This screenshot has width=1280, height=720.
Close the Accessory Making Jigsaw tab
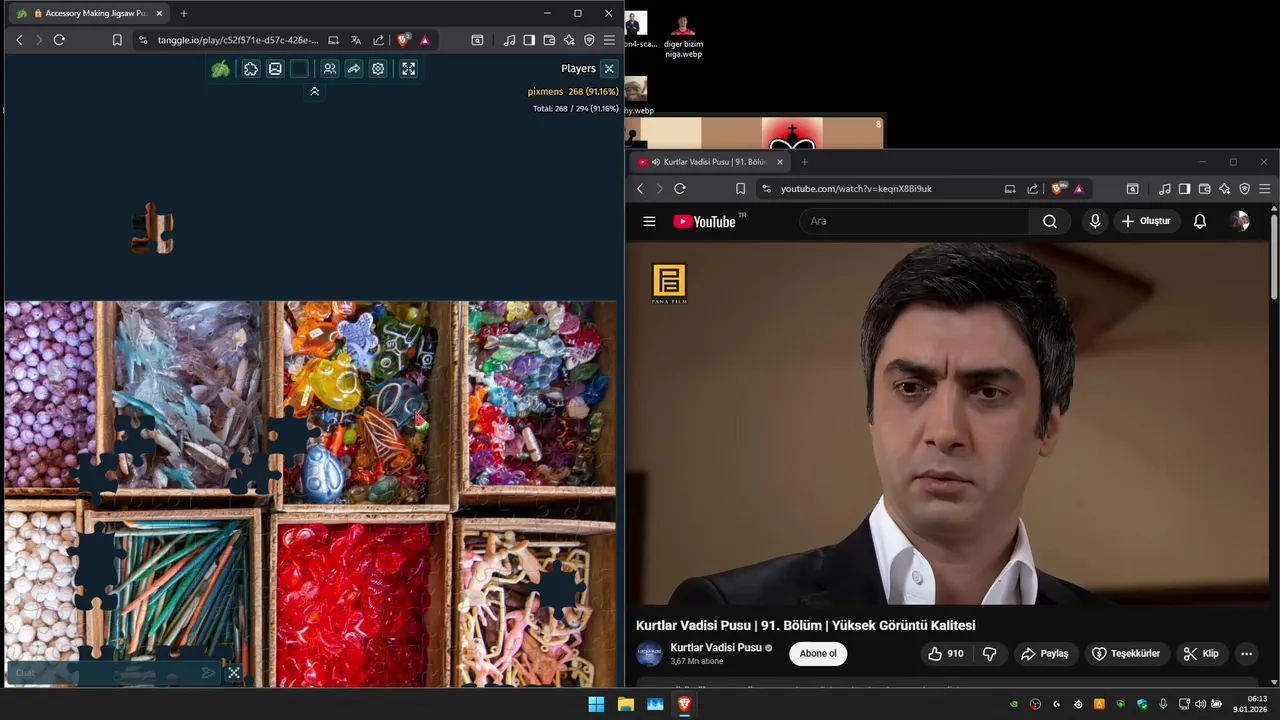pos(157,13)
